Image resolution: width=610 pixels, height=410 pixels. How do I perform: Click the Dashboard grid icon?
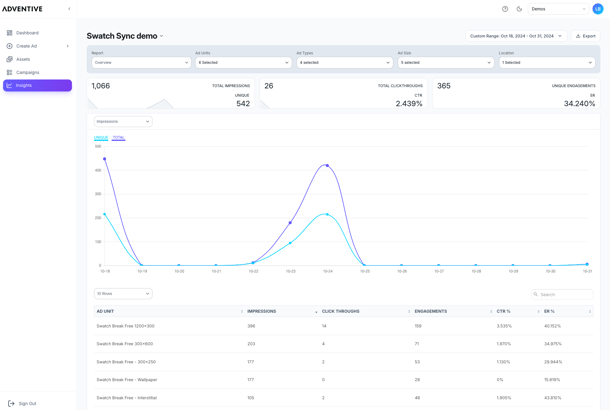pos(9,33)
